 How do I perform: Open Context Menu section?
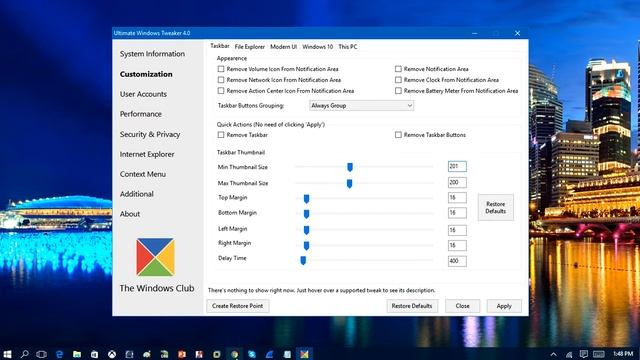(x=143, y=174)
